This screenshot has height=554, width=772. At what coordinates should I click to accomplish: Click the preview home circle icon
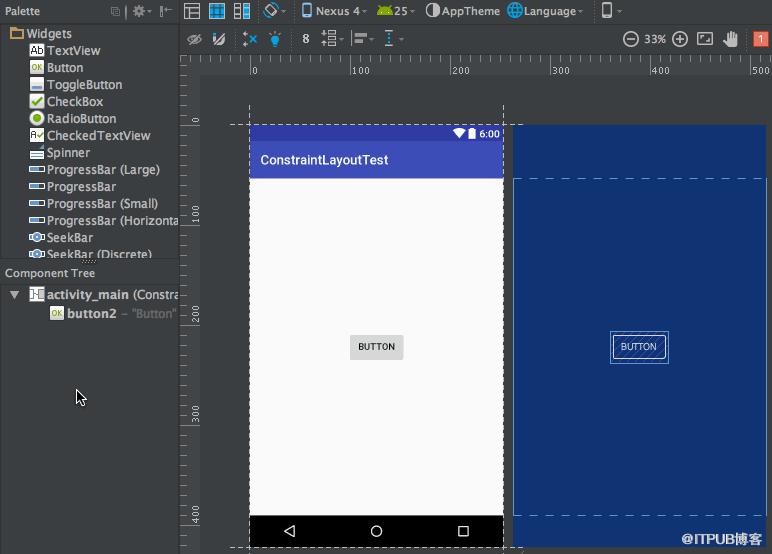pyautogui.click(x=376, y=531)
